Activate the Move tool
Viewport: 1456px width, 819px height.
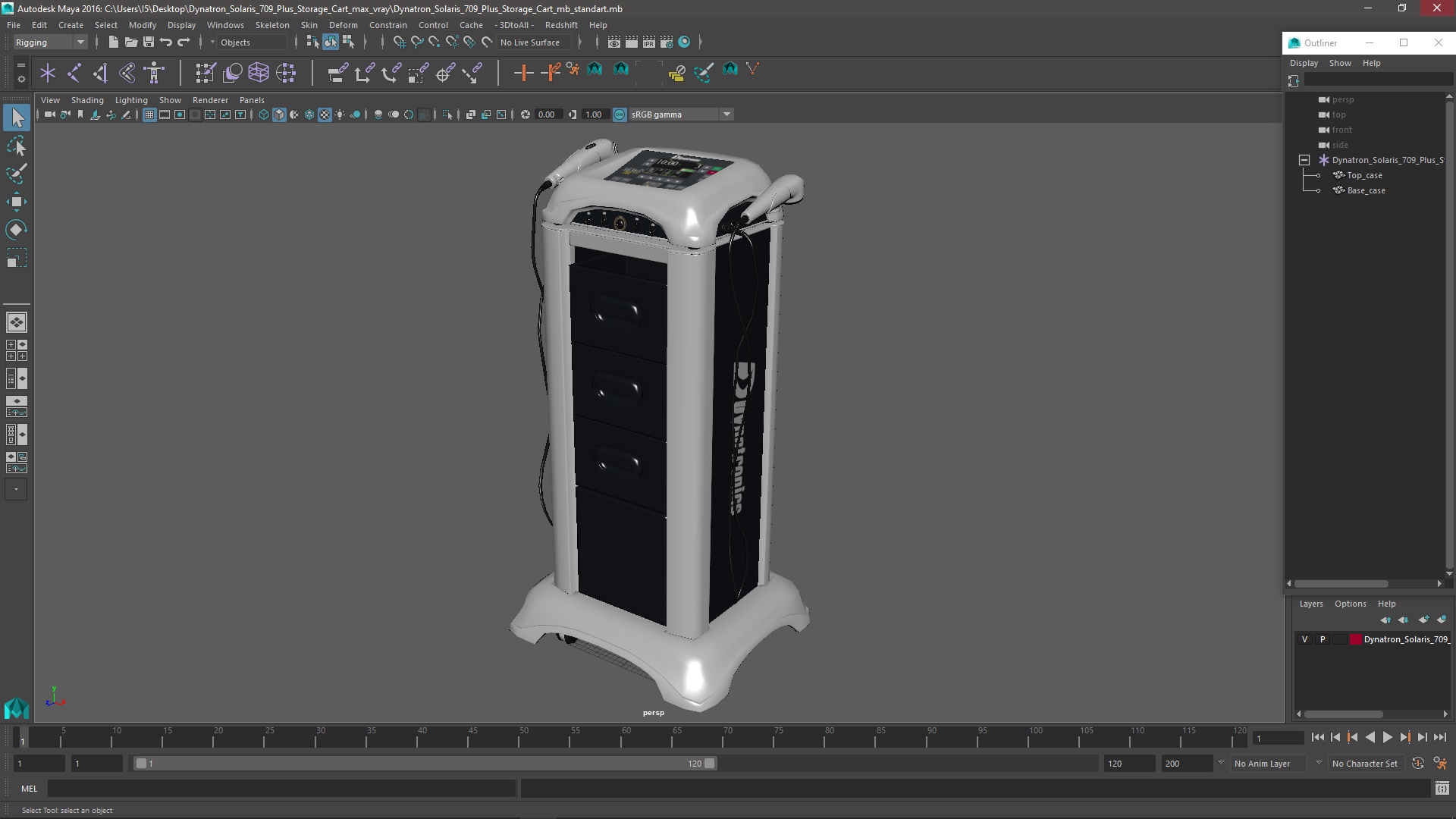(x=17, y=202)
